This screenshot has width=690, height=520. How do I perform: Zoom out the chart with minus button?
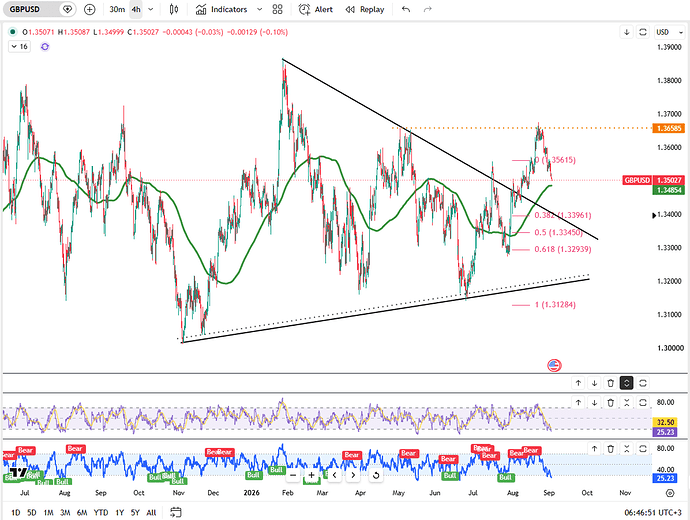click(x=293, y=475)
